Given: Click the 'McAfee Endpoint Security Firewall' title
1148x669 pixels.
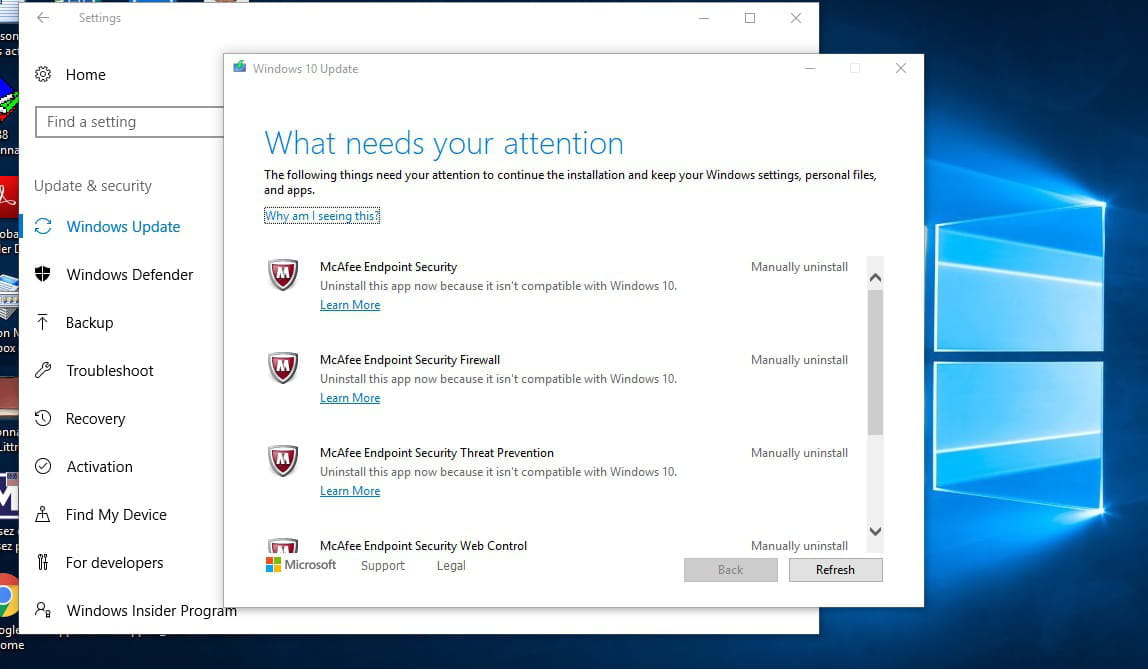Looking at the screenshot, I should pyautogui.click(x=410, y=359).
